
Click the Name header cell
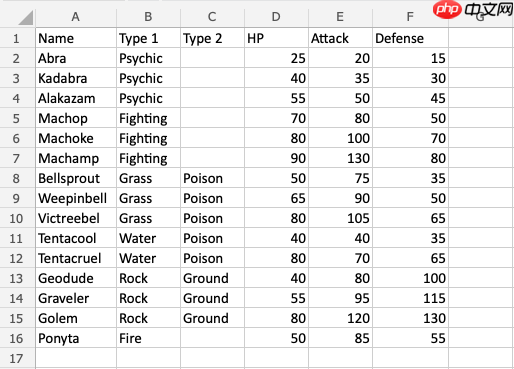coord(76,38)
